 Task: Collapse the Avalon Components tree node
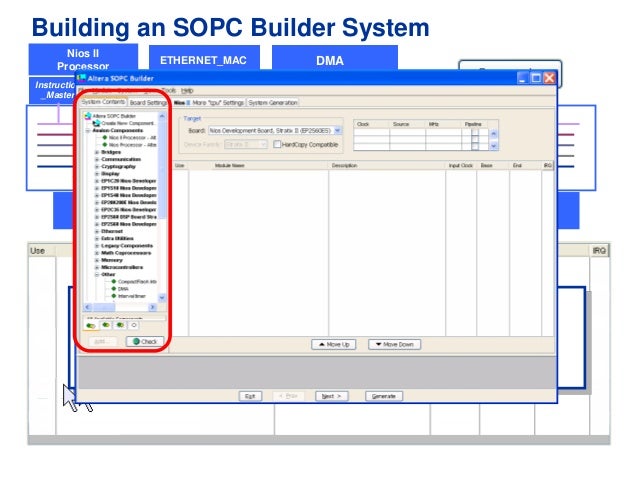[x=88, y=131]
